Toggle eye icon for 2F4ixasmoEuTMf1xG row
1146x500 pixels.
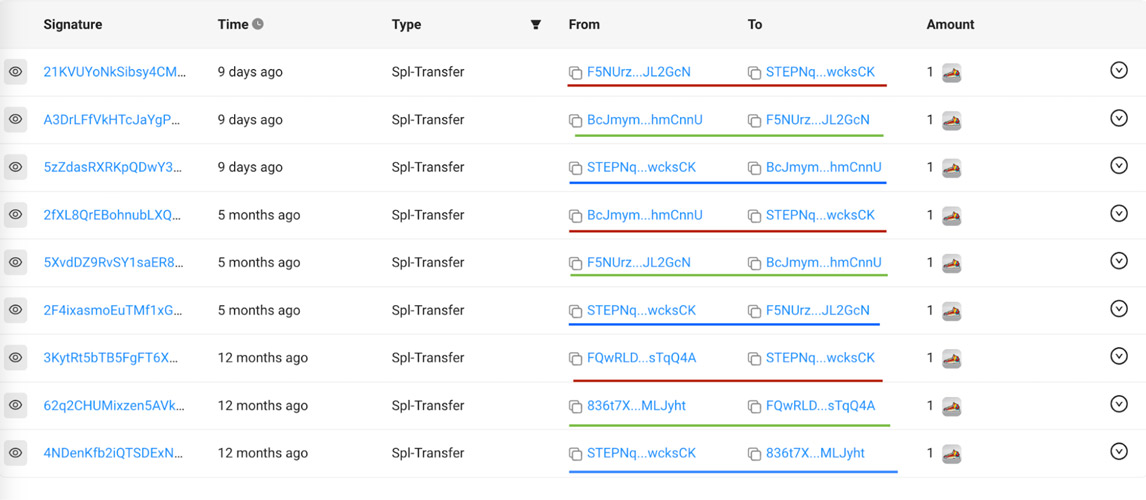[x=15, y=310]
